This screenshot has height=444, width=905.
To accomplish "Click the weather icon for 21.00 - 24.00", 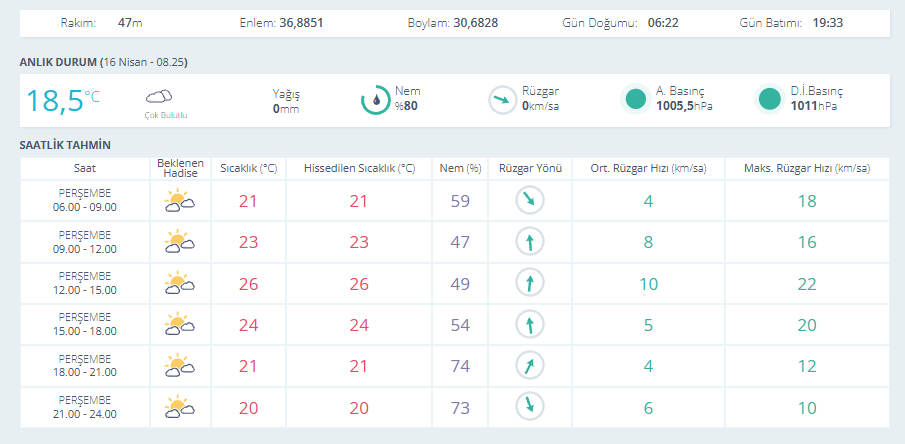I will pos(179,407).
